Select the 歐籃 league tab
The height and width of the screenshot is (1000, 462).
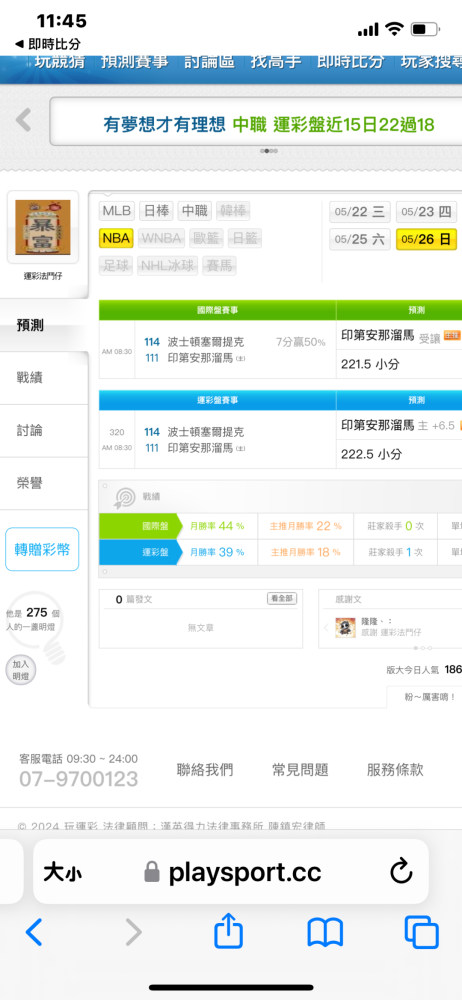pos(207,239)
